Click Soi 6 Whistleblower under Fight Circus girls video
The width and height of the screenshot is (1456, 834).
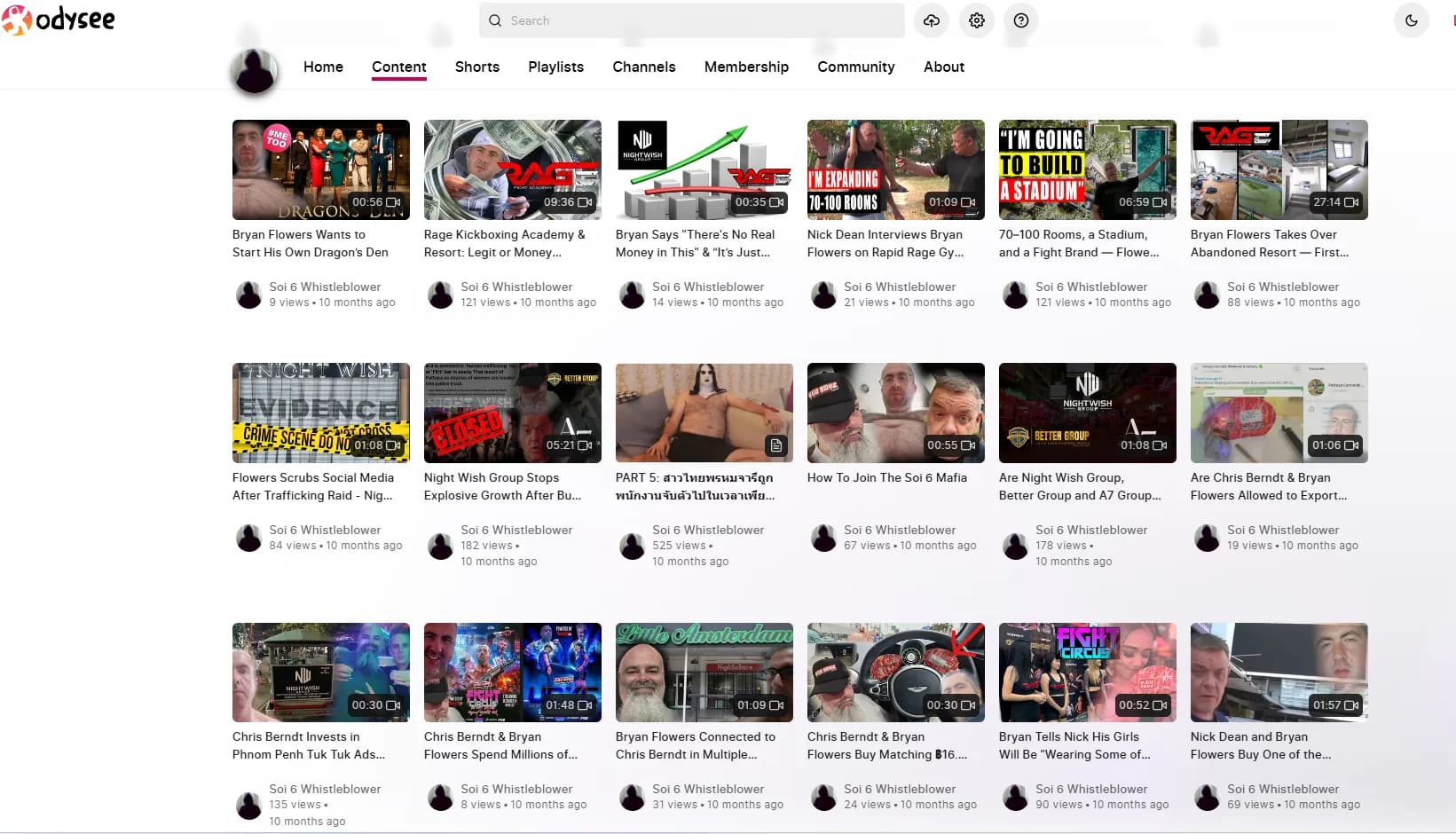click(1091, 789)
